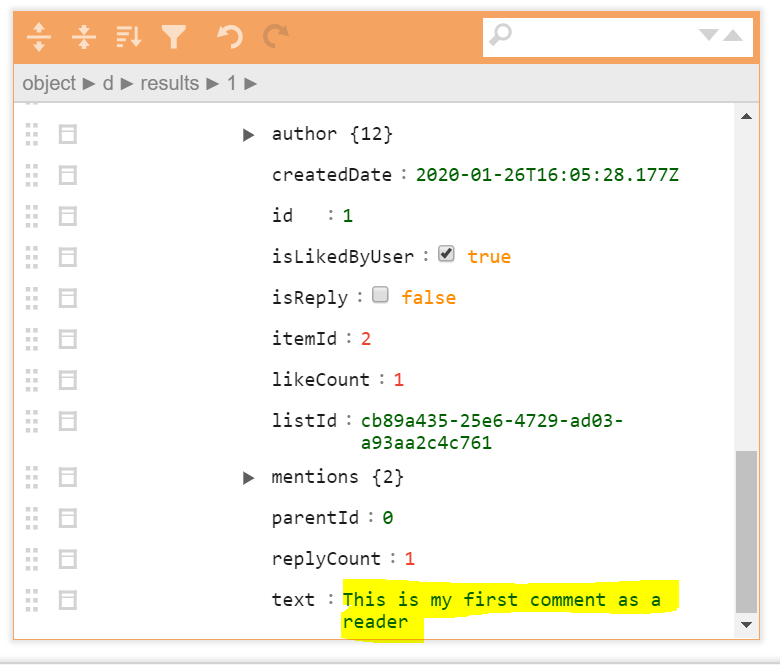This screenshot has width=780, height=665.
Task: Click the vertical scrollbar thumb
Action: pos(746,530)
